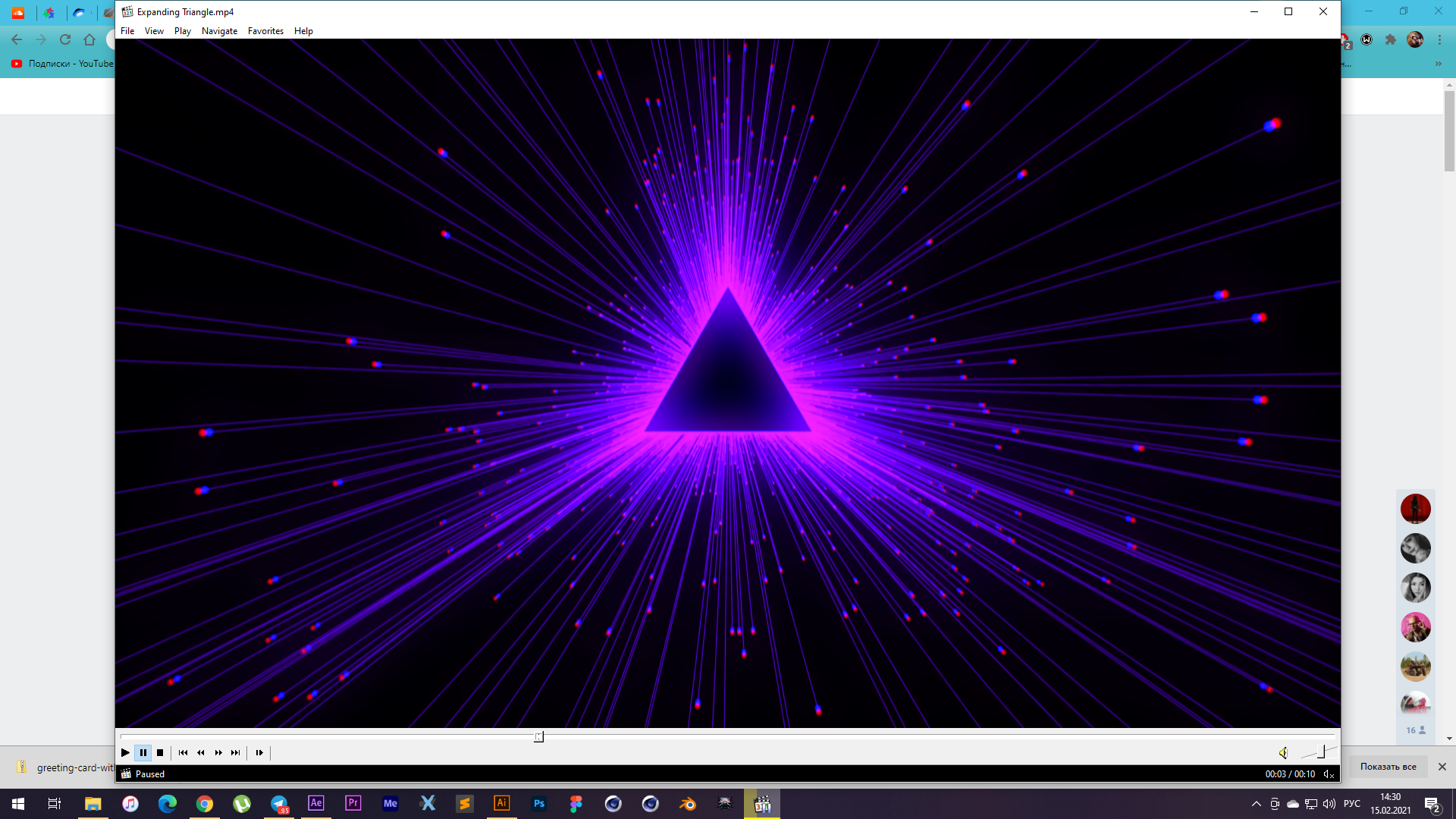Click the muted audio indicator in status bar
Screen dimensions: 1456x819
1329,774
